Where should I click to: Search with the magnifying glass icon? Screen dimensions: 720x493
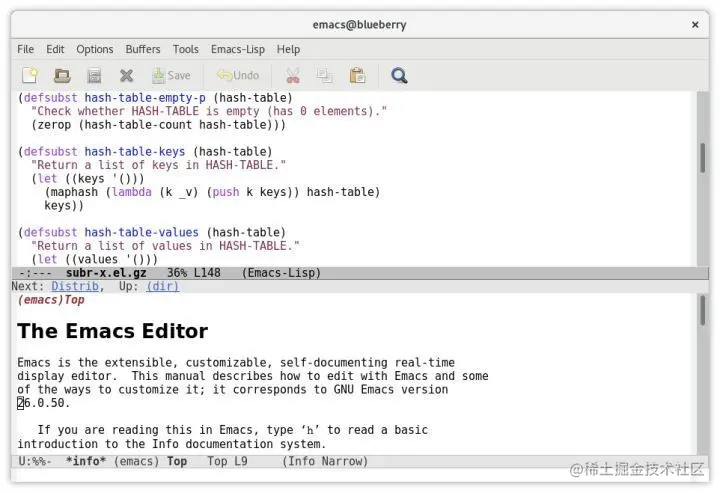(399, 75)
